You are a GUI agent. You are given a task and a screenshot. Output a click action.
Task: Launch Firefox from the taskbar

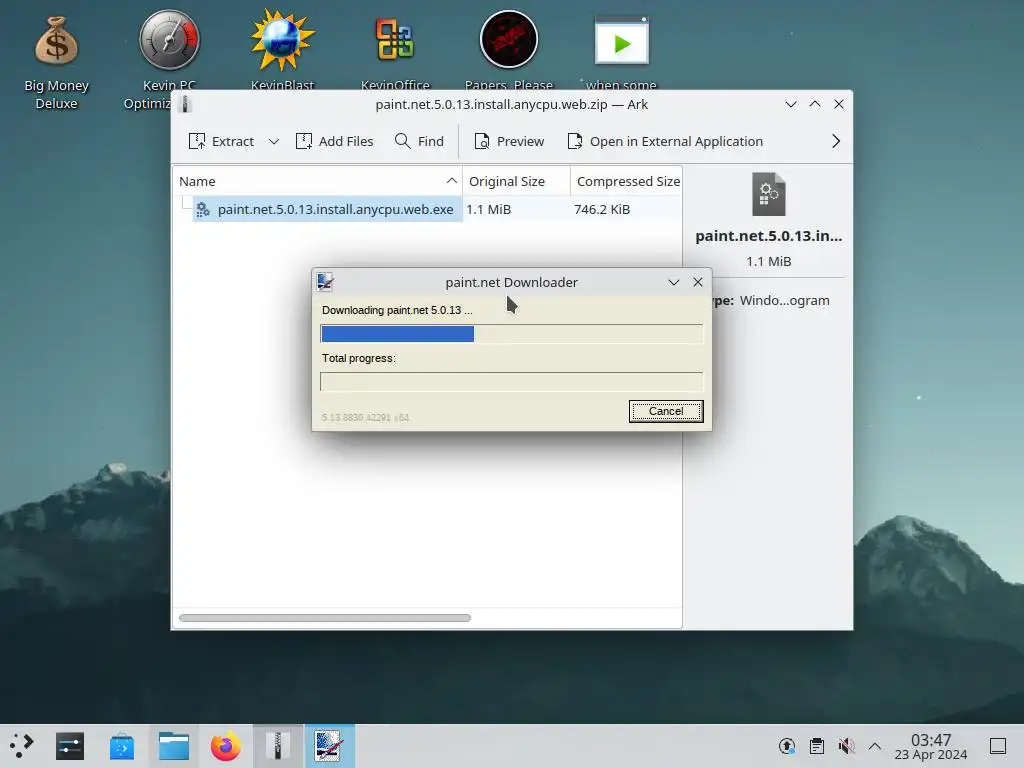(225, 746)
